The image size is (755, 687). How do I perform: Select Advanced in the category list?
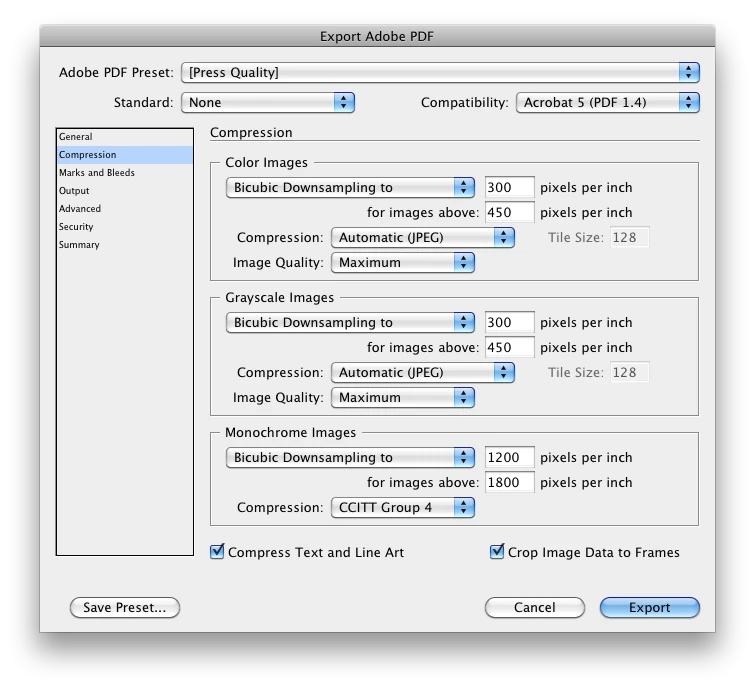coord(125,209)
